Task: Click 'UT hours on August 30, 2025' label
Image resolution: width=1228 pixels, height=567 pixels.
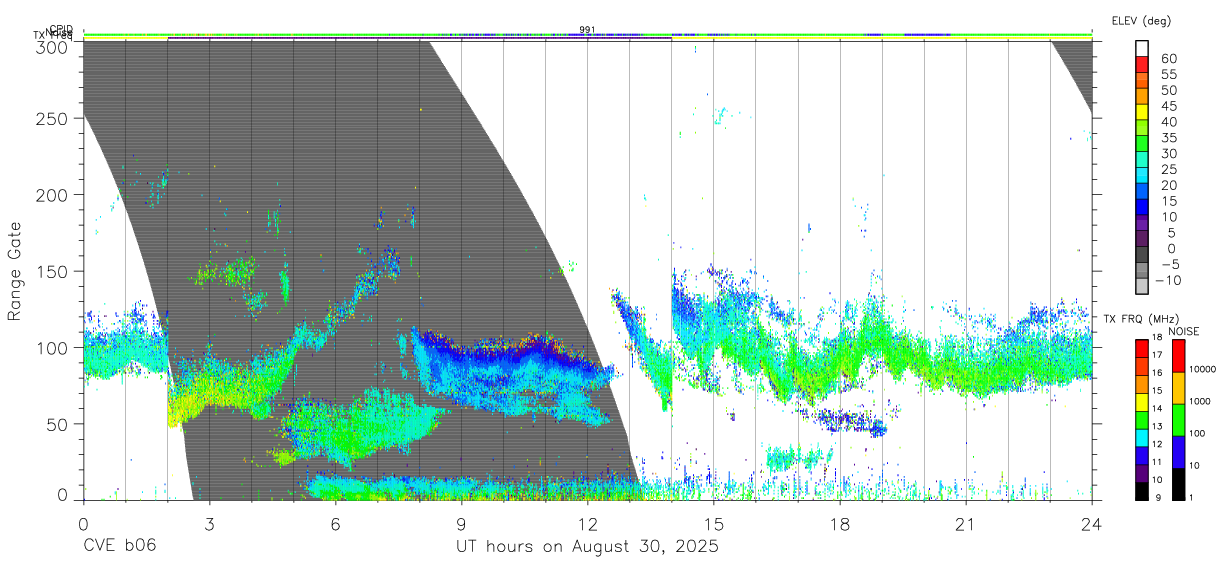Action: 588,548
